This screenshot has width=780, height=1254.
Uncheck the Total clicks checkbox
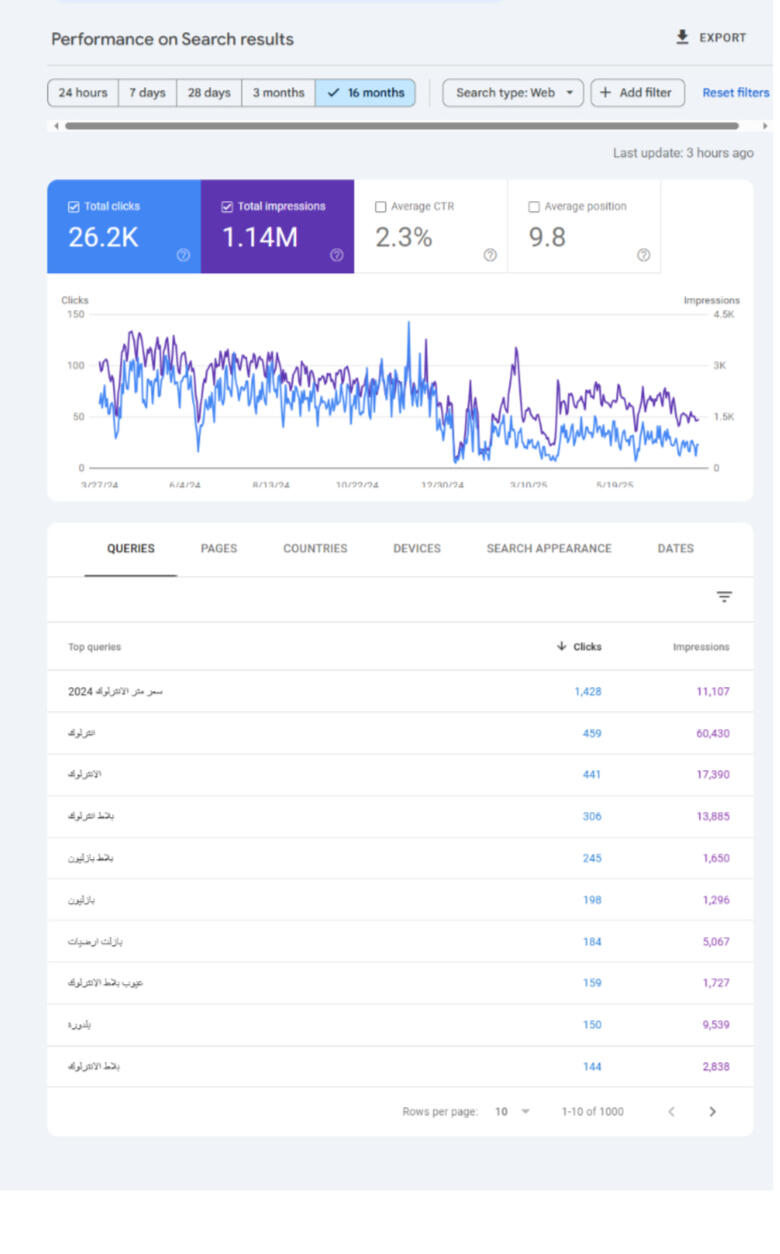(74, 207)
